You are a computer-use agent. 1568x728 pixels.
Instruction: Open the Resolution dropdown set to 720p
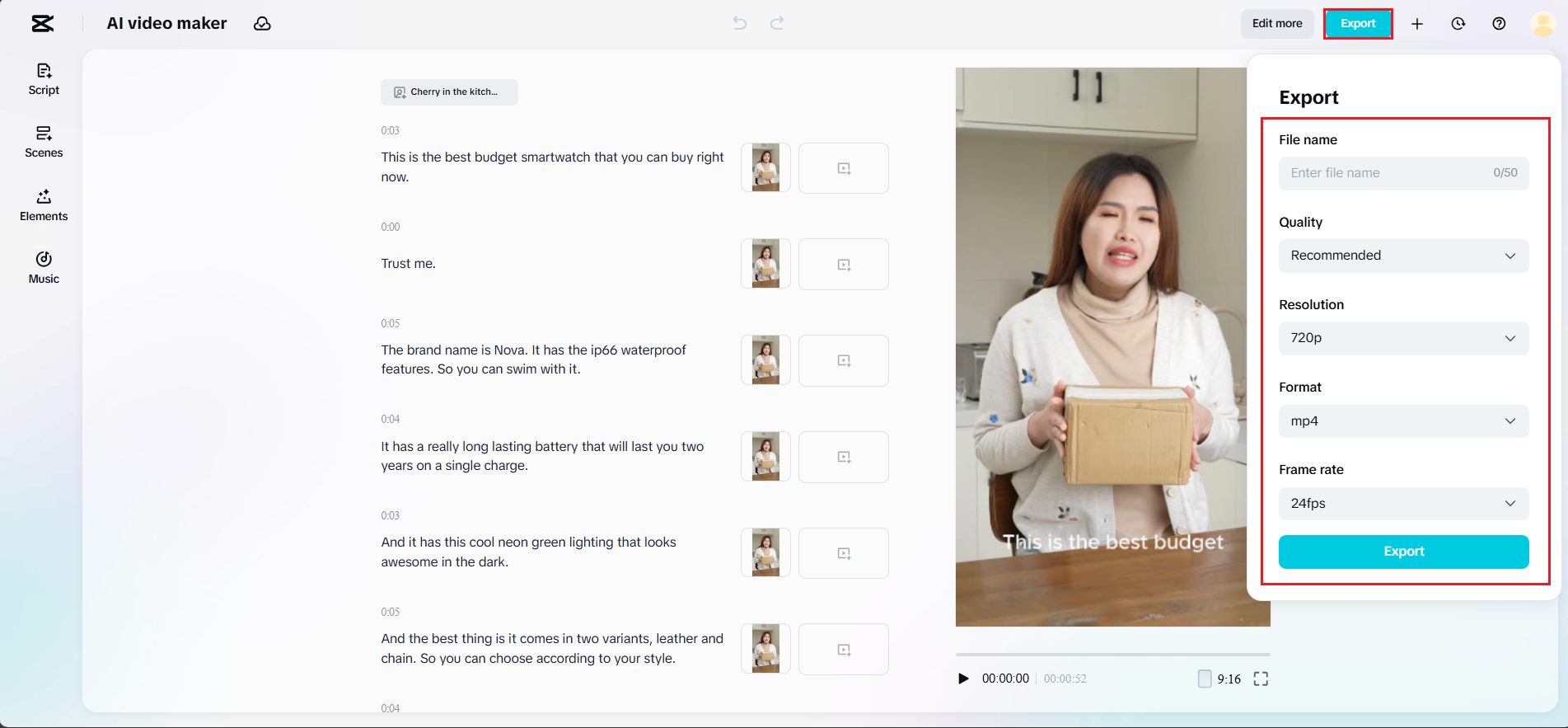[1403, 338]
